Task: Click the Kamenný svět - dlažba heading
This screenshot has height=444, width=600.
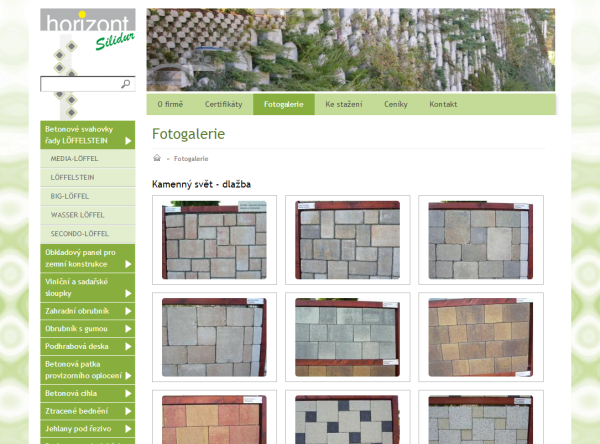Action: click(201, 184)
